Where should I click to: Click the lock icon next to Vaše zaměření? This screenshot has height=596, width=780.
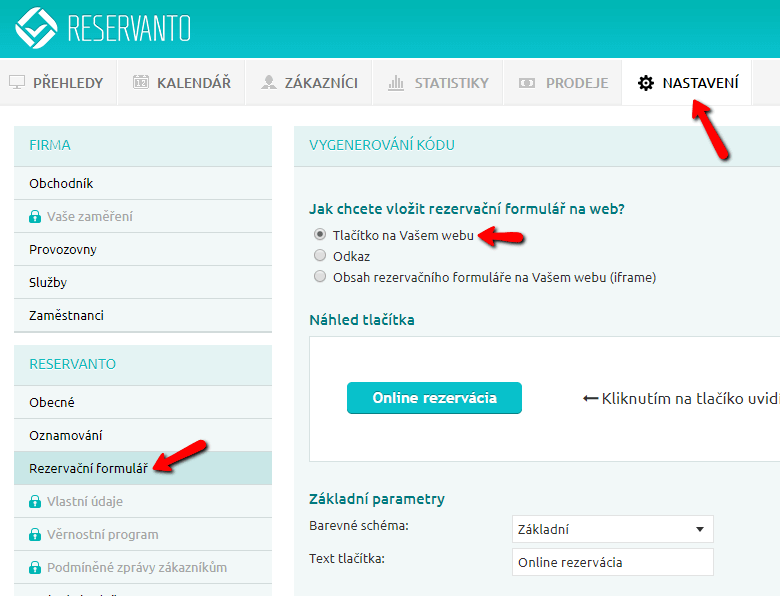point(35,216)
